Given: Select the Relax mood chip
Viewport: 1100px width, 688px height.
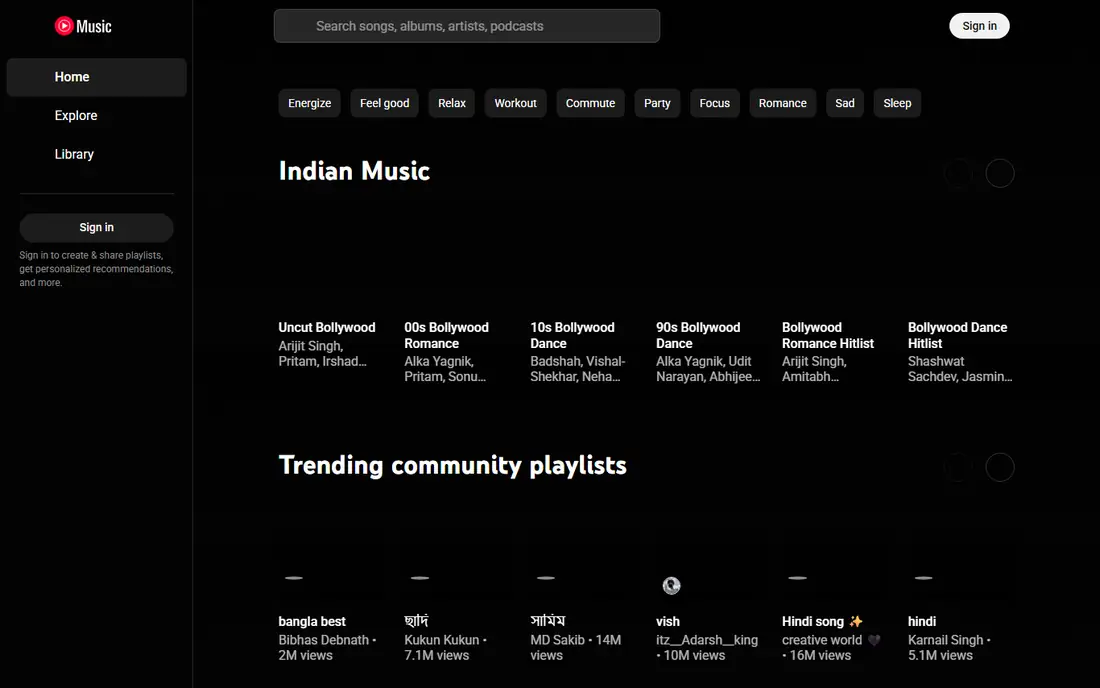Looking at the screenshot, I should pos(452,103).
